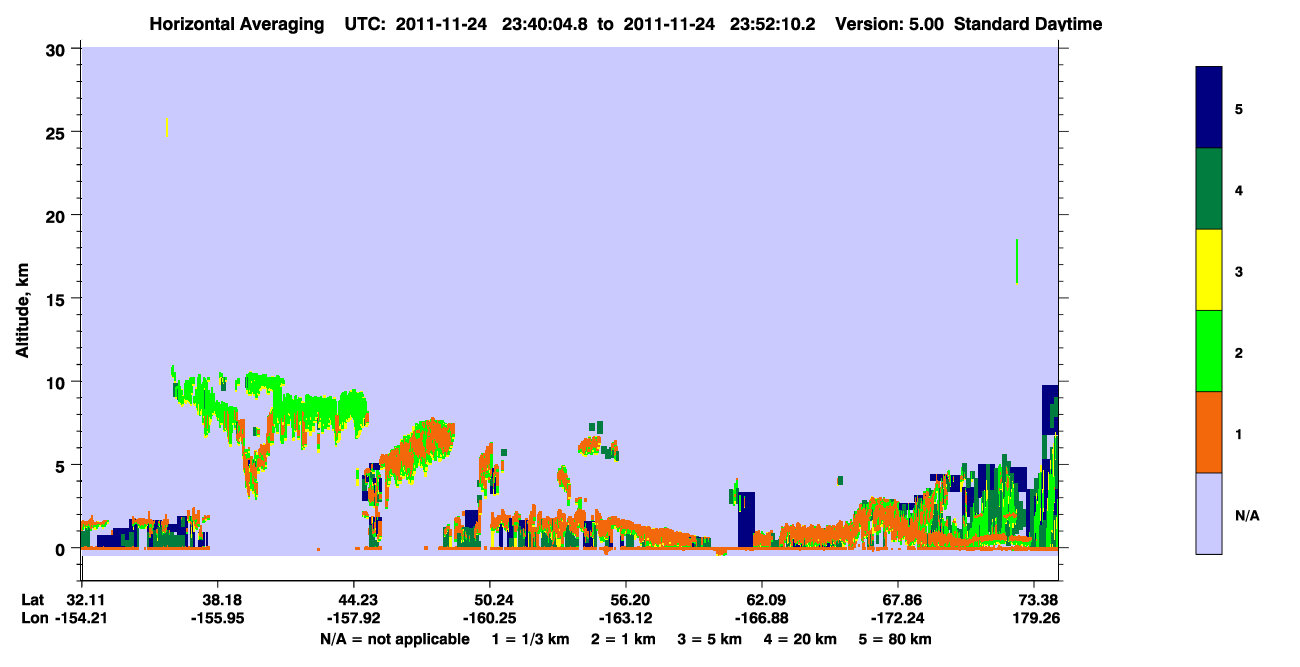Click the color bar label 1

pyautogui.click(x=1239, y=432)
